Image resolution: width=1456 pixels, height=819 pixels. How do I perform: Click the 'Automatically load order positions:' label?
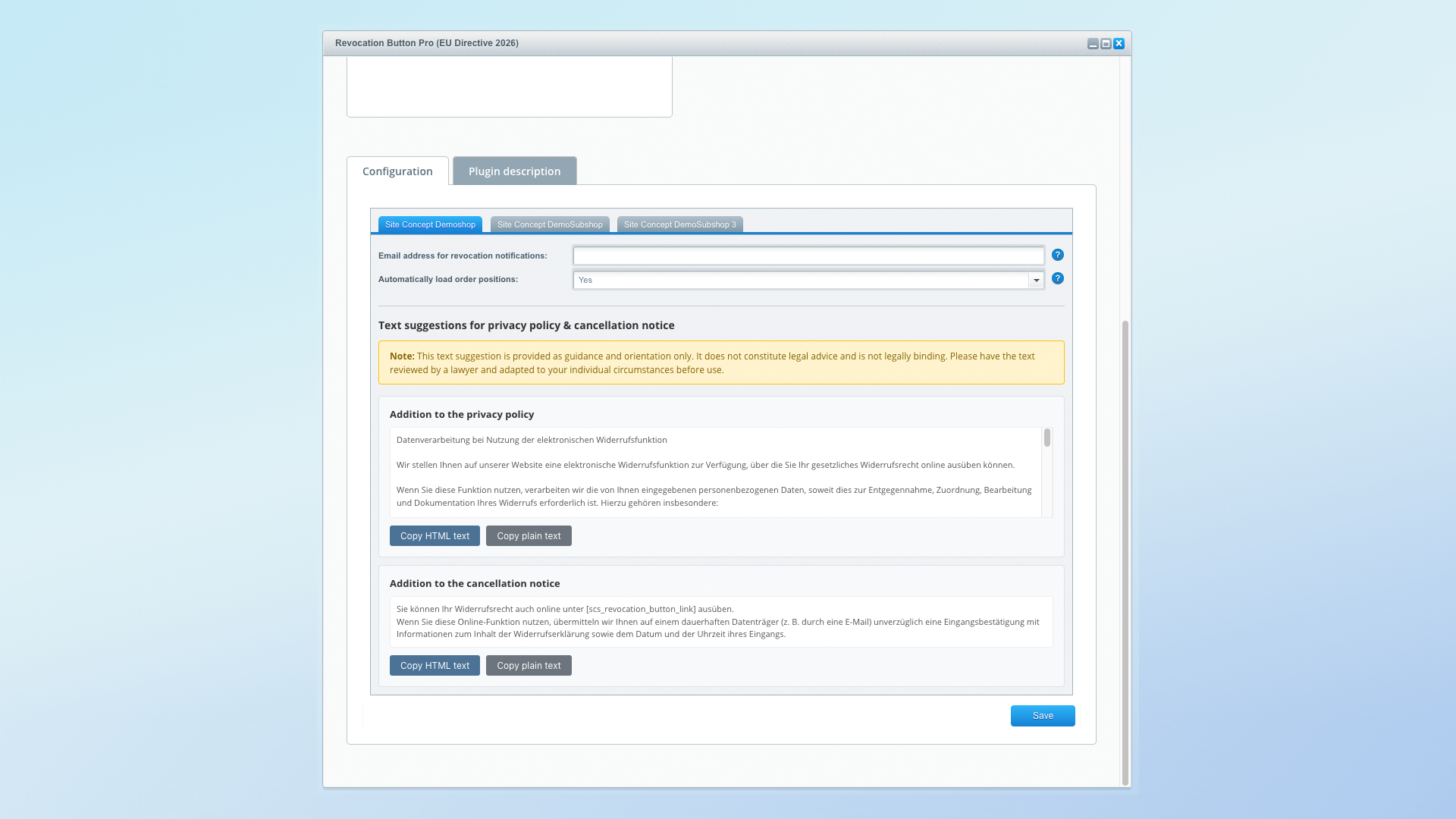click(x=448, y=279)
